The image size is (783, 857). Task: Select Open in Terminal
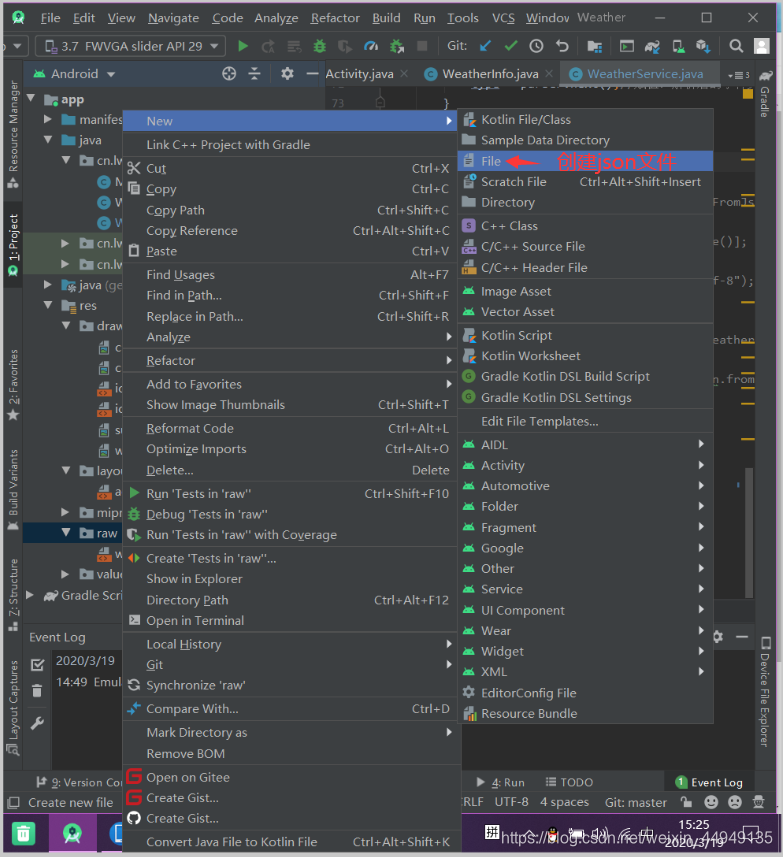pos(290,621)
